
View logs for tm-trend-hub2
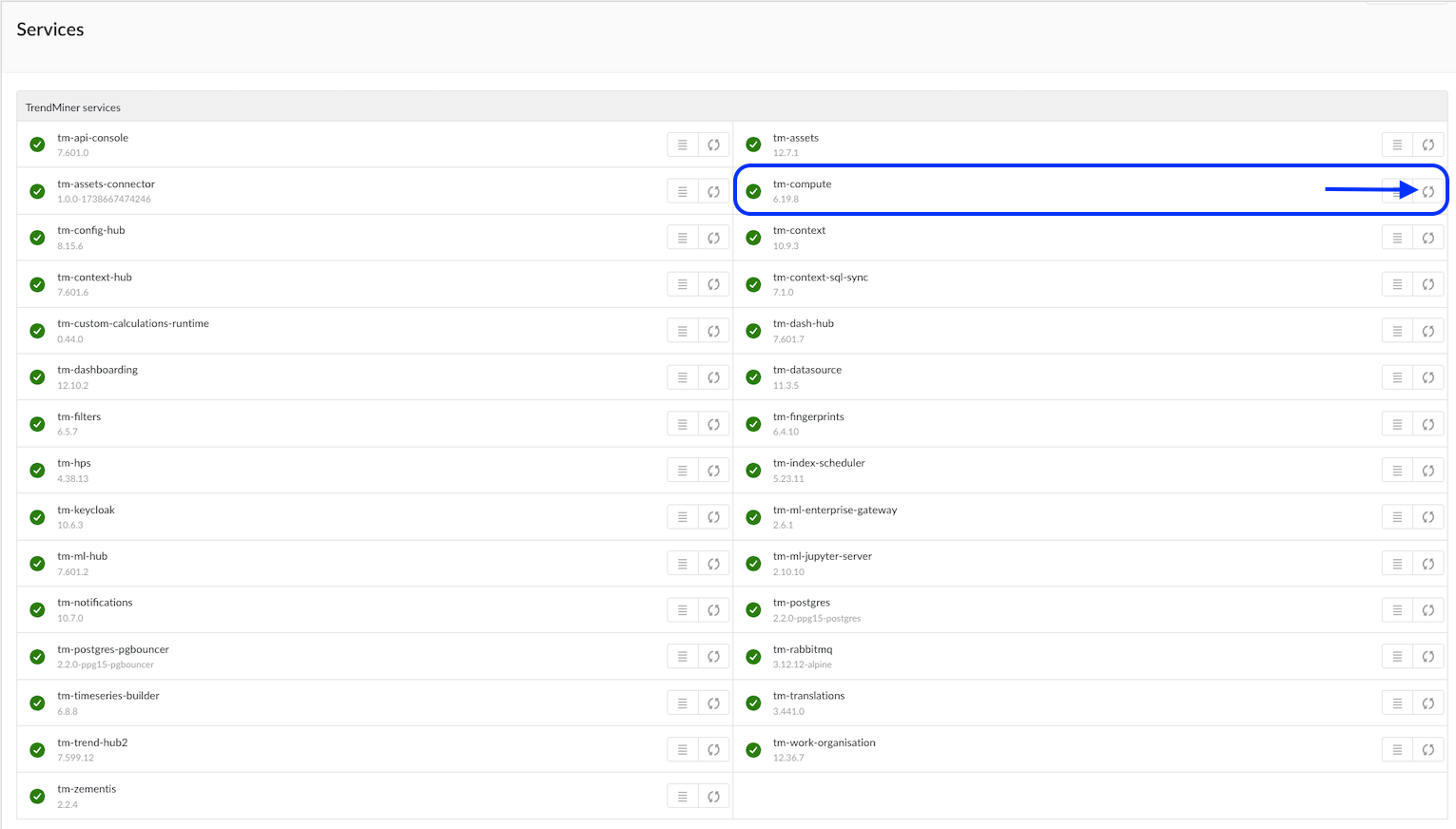point(682,750)
